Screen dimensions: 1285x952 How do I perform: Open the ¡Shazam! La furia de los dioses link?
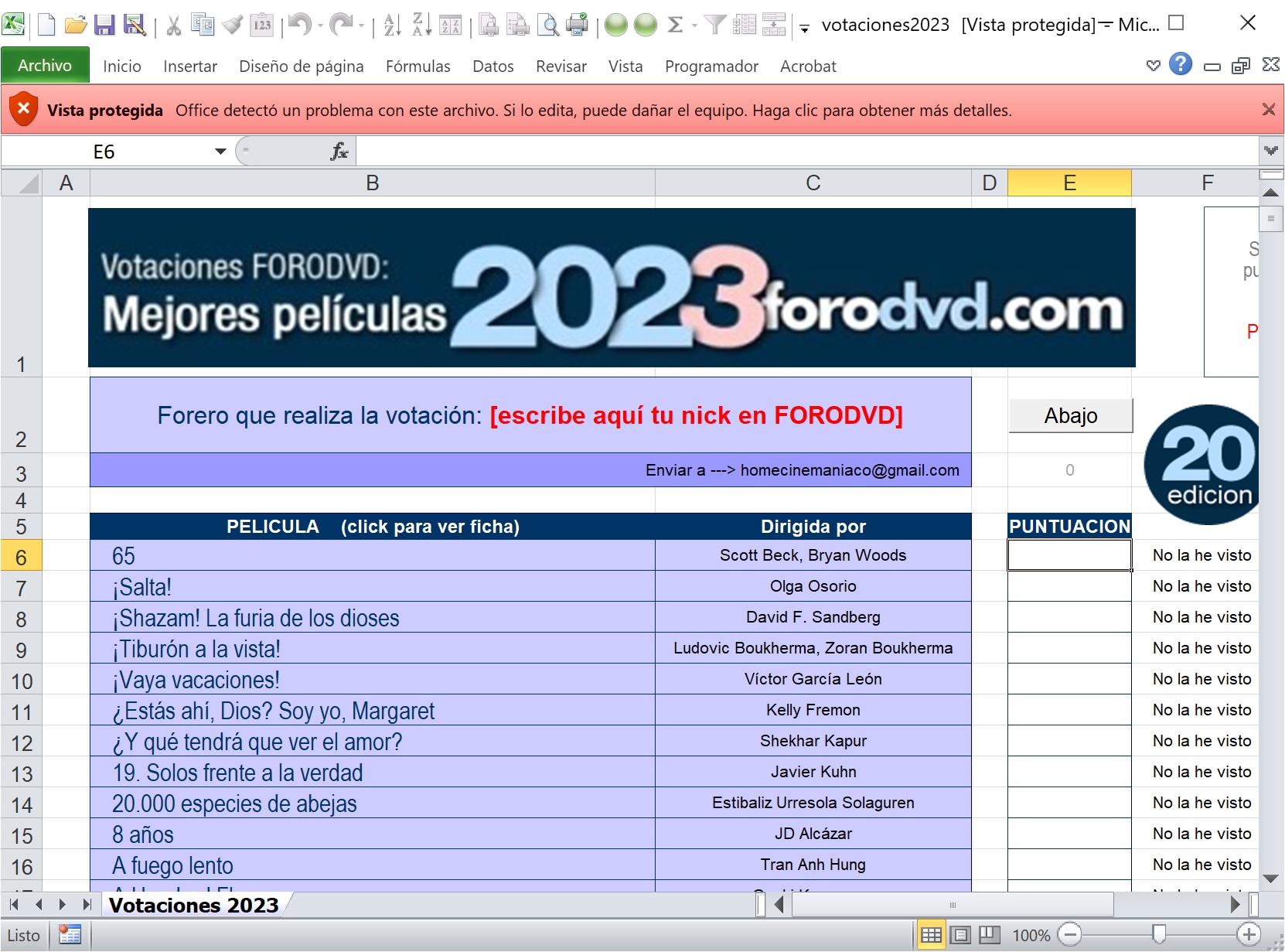pyautogui.click(x=256, y=618)
